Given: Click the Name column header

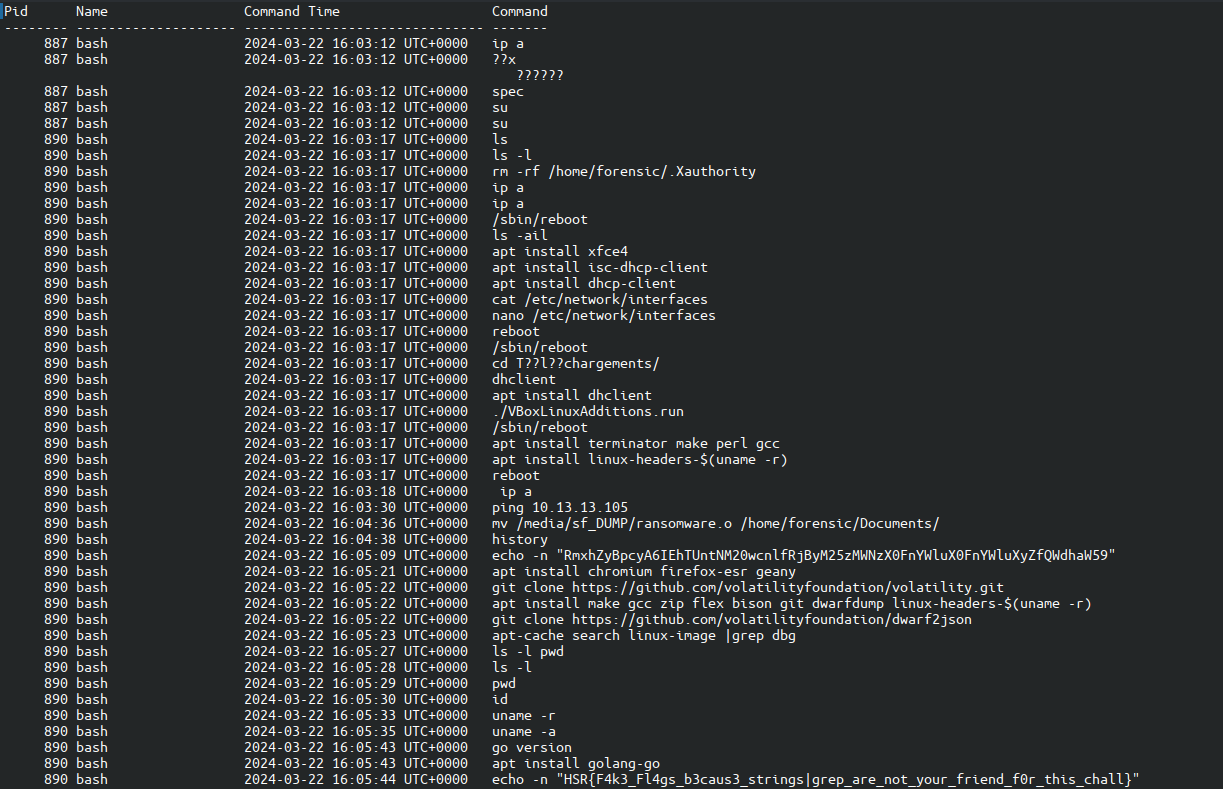Looking at the screenshot, I should pyautogui.click(x=92, y=11).
